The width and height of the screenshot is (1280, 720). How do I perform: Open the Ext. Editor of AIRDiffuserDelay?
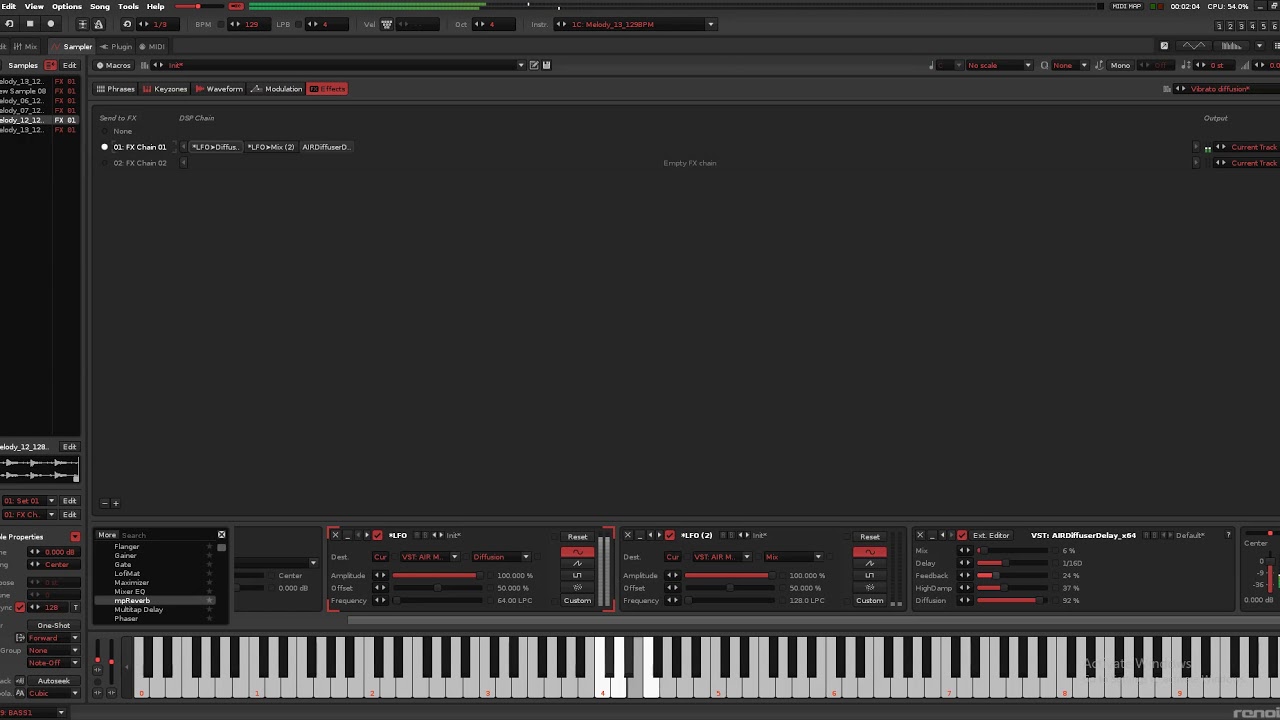coord(991,535)
